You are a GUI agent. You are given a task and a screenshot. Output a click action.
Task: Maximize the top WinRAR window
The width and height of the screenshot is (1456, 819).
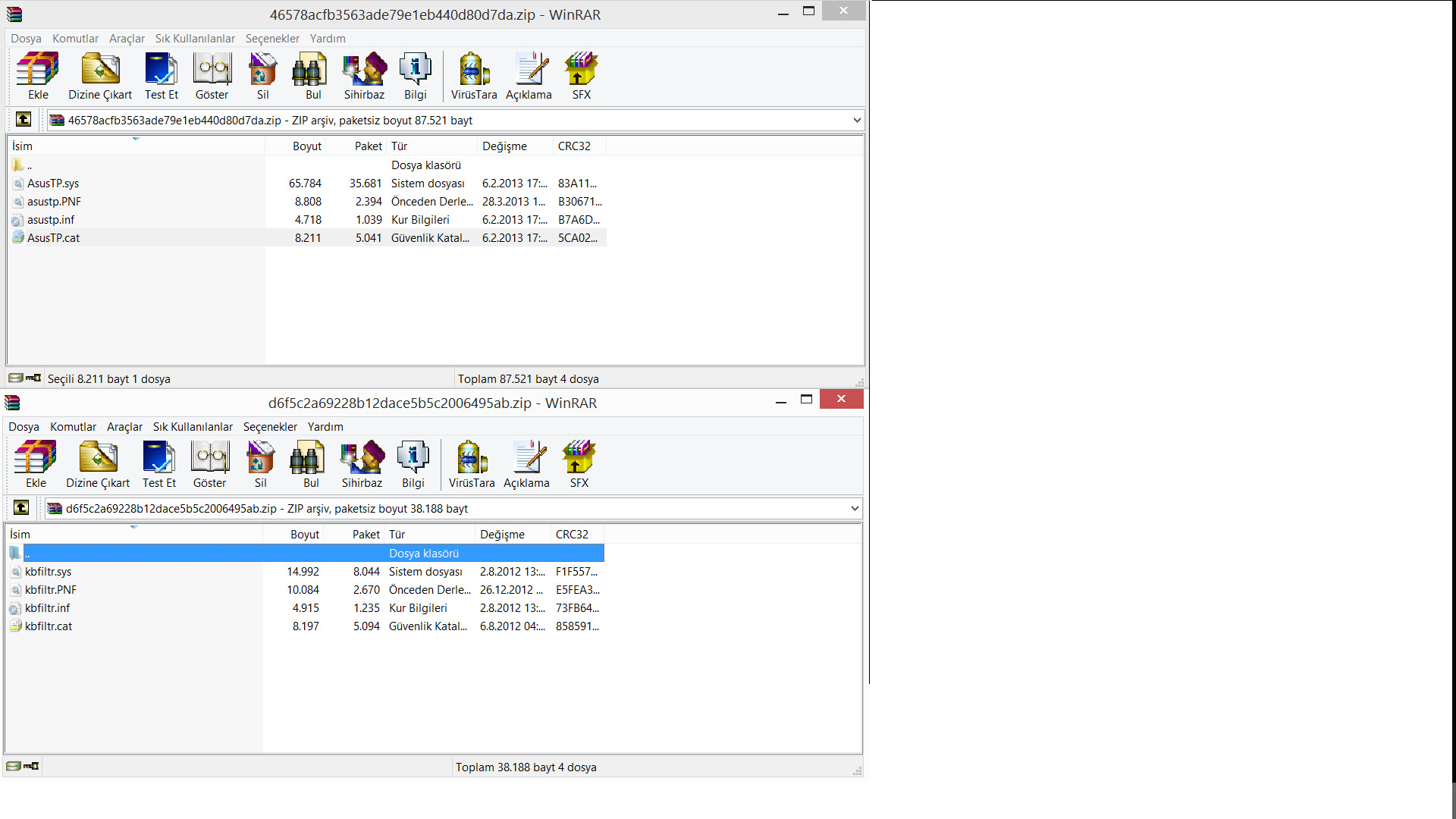[808, 11]
